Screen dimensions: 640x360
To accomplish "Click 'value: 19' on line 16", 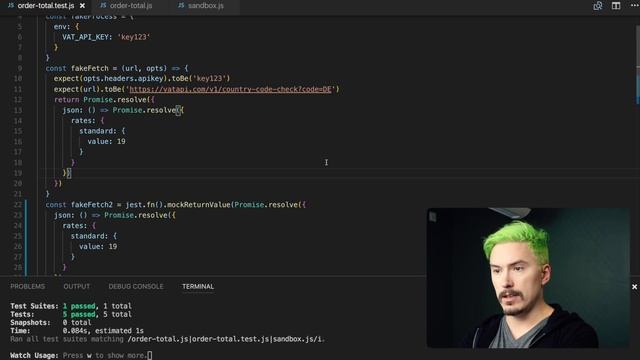I will click(107, 141).
